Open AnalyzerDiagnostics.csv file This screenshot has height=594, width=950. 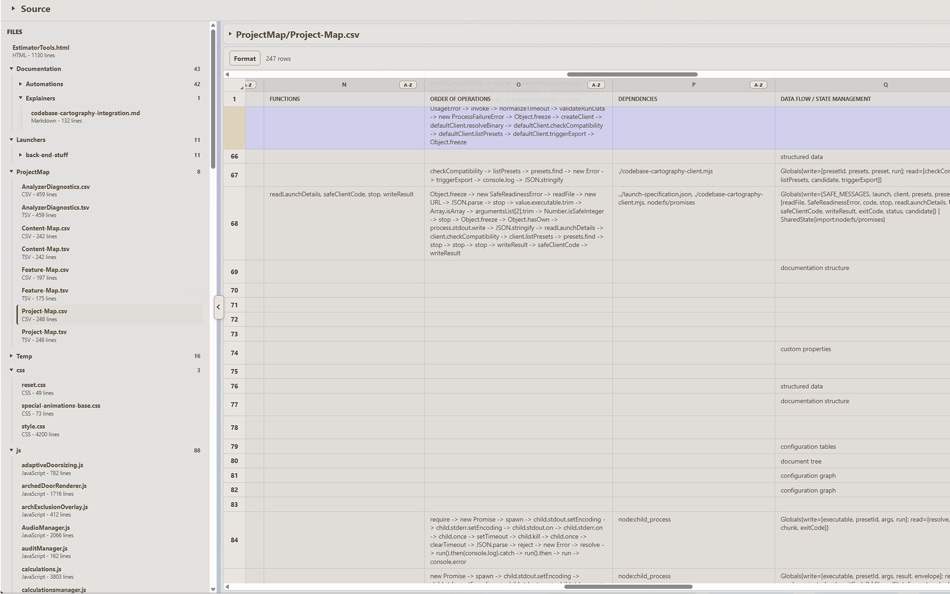[x=56, y=190]
